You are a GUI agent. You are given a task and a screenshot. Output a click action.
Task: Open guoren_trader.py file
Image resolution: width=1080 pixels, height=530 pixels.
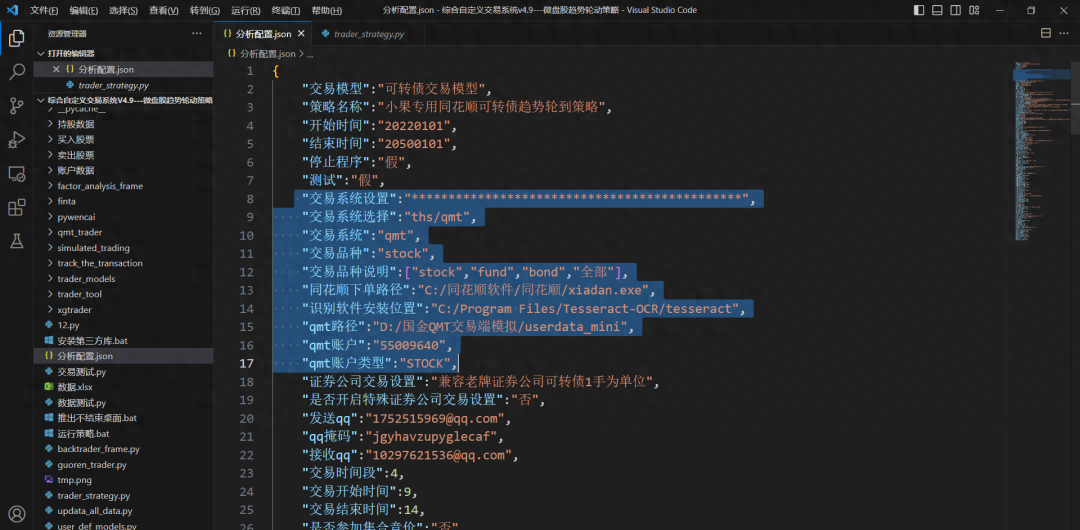124,465
